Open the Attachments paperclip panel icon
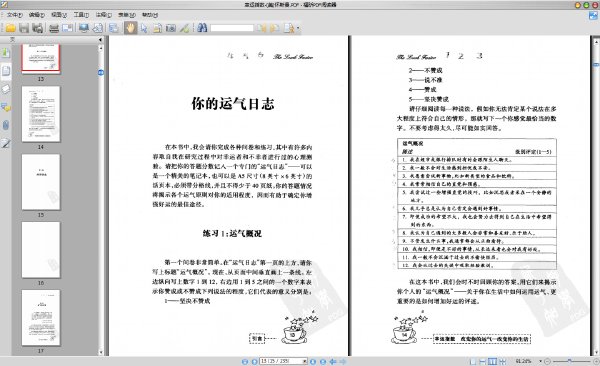Viewport: 600px width, 366px height. coord(6,125)
